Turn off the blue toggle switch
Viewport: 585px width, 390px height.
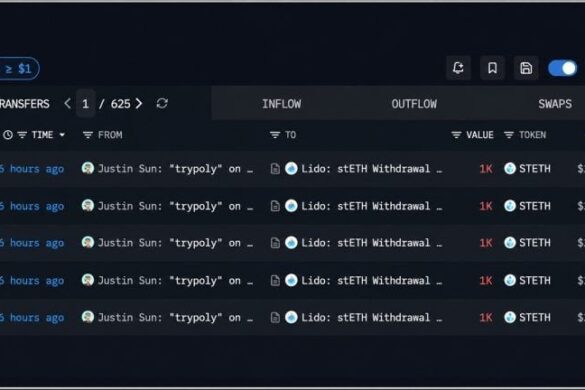point(562,68)
